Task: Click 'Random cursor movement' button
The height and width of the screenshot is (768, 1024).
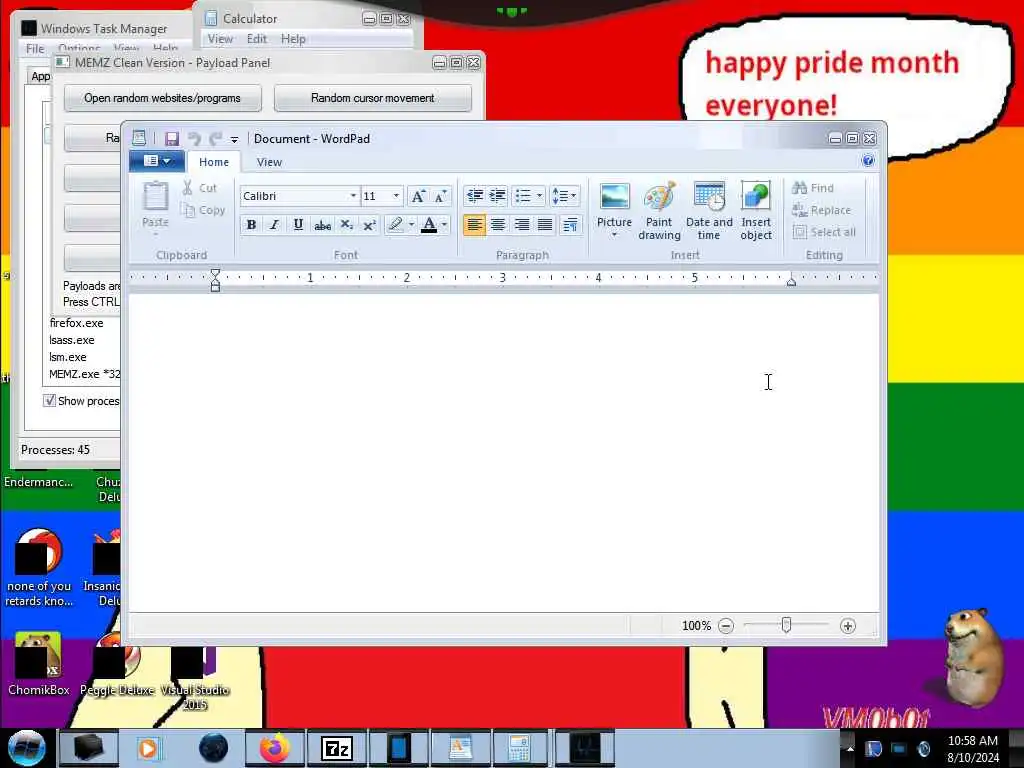Action: coord(373,98)
